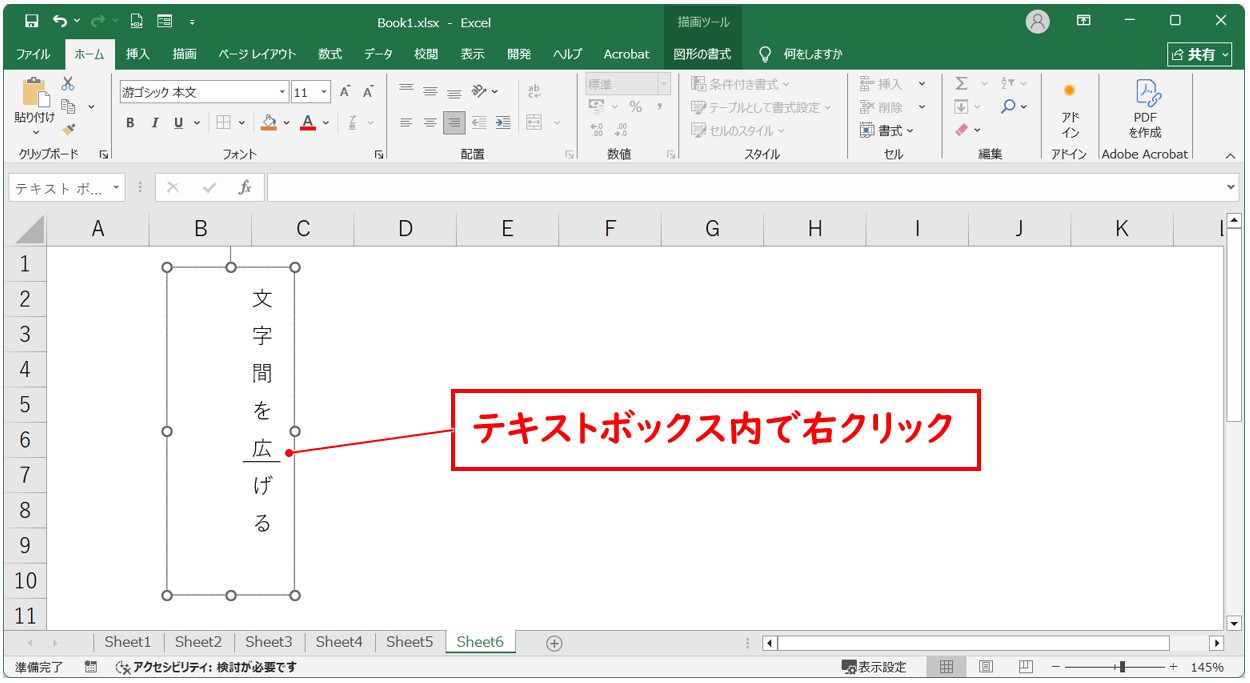Undo the last action
Viewport: 1250px width, 683px height.
pos(60,21)
